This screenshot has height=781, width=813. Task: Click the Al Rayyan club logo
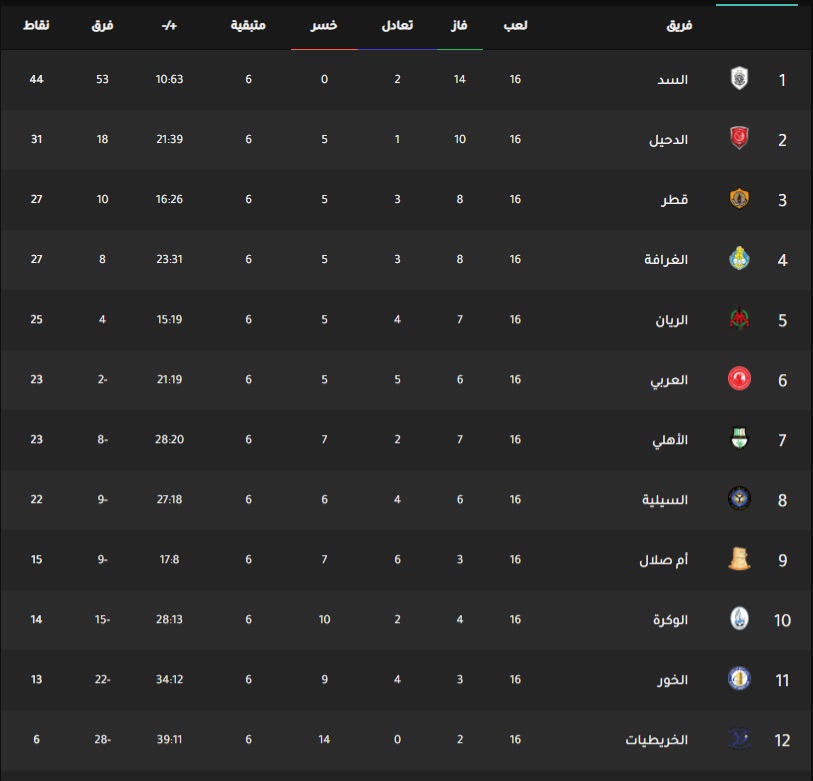tap(739, 318)
